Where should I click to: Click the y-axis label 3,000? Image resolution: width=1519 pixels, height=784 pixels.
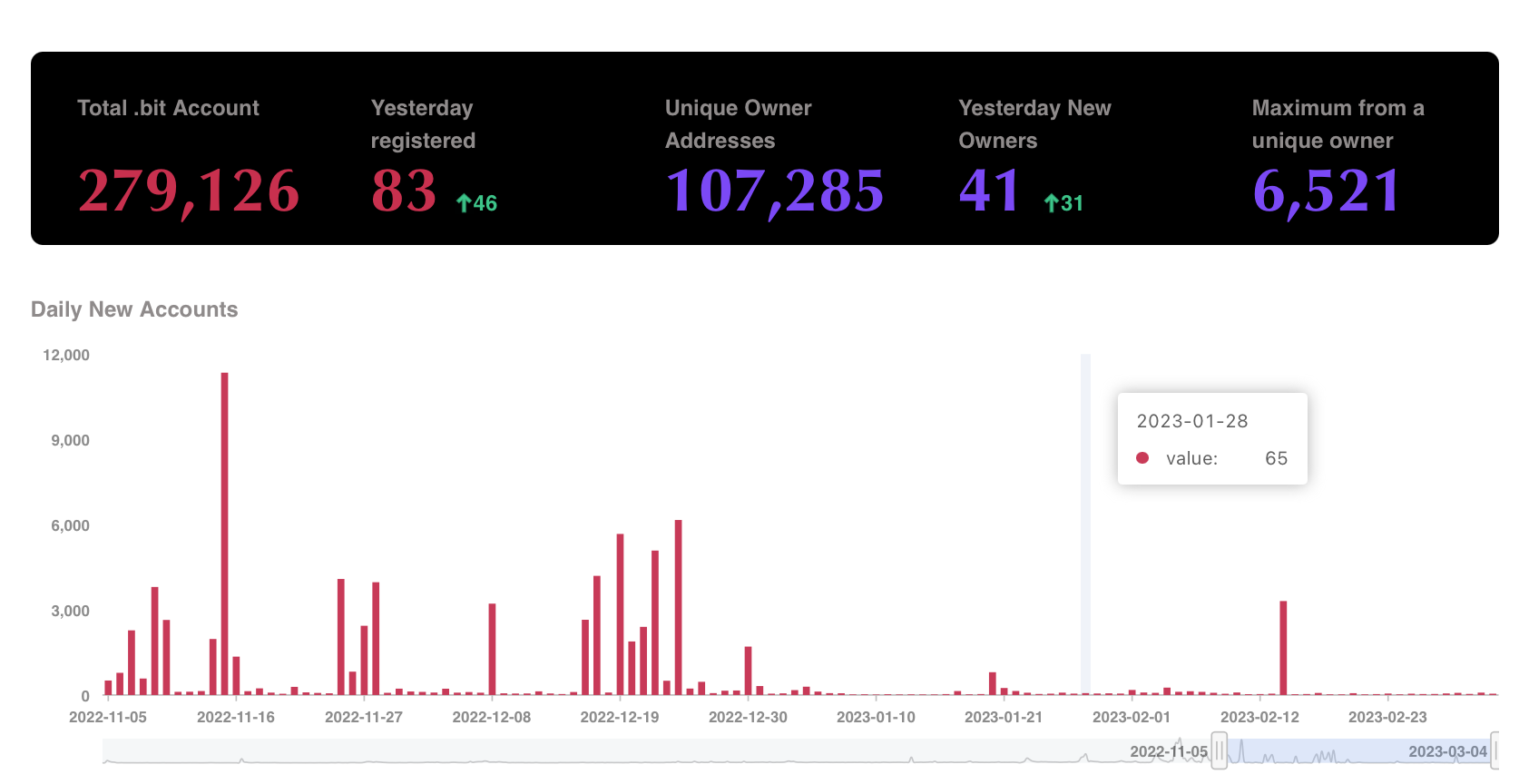click(70, 611)
